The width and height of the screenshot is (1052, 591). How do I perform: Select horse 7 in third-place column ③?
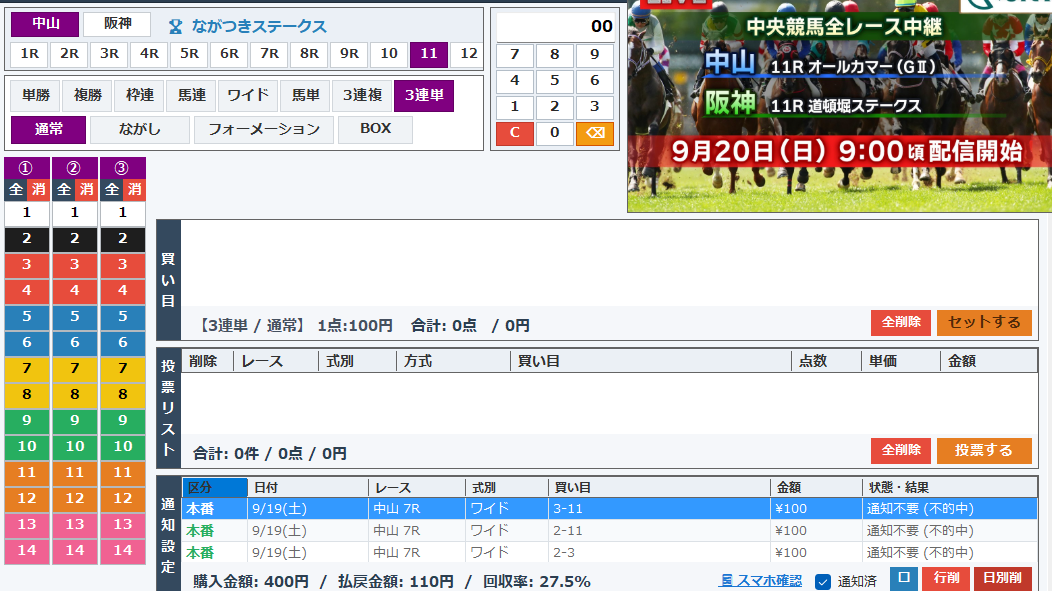(x=123, y=369)
